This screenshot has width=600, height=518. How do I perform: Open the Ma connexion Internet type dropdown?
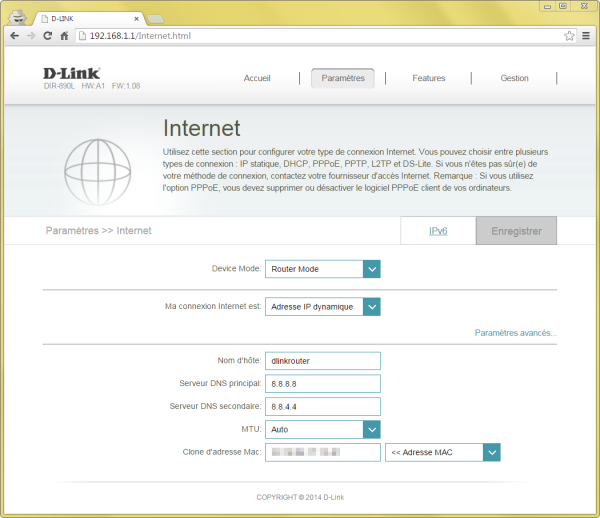tap(371, 307)
